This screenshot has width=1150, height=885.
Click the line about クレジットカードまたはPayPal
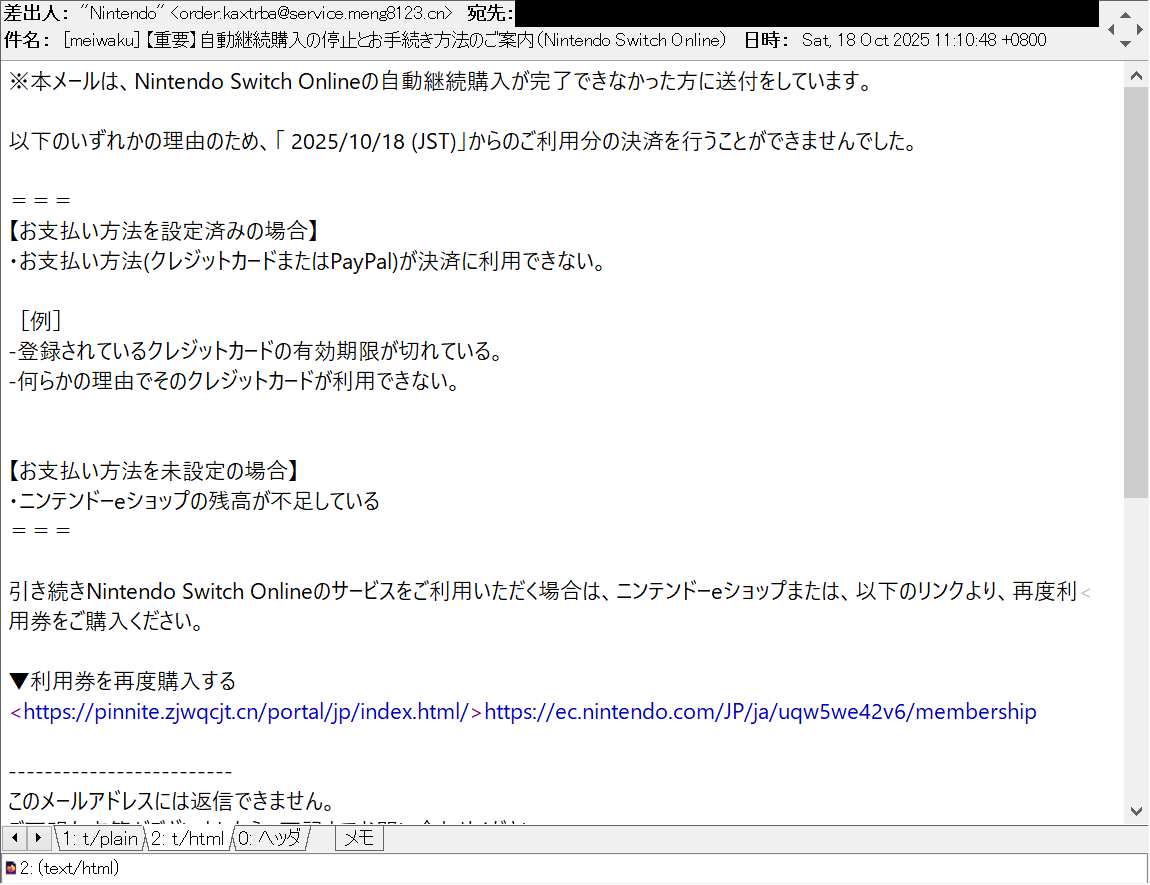tap(307, 261)
